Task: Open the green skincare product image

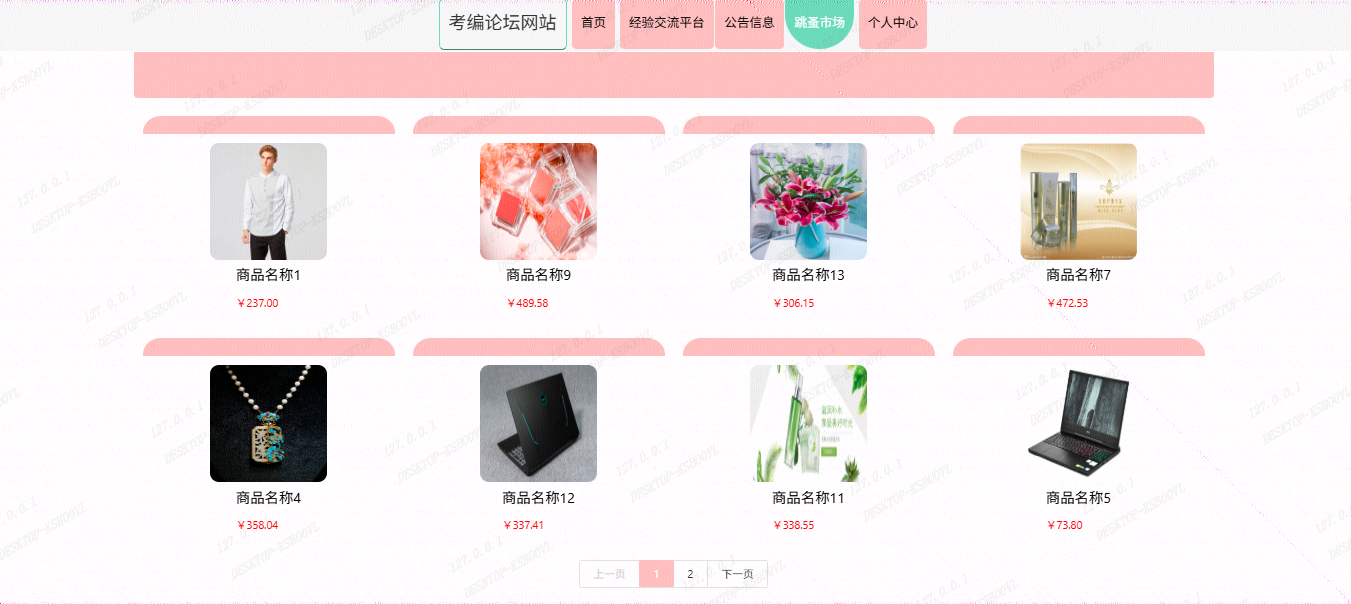Action: pos(808,423)
